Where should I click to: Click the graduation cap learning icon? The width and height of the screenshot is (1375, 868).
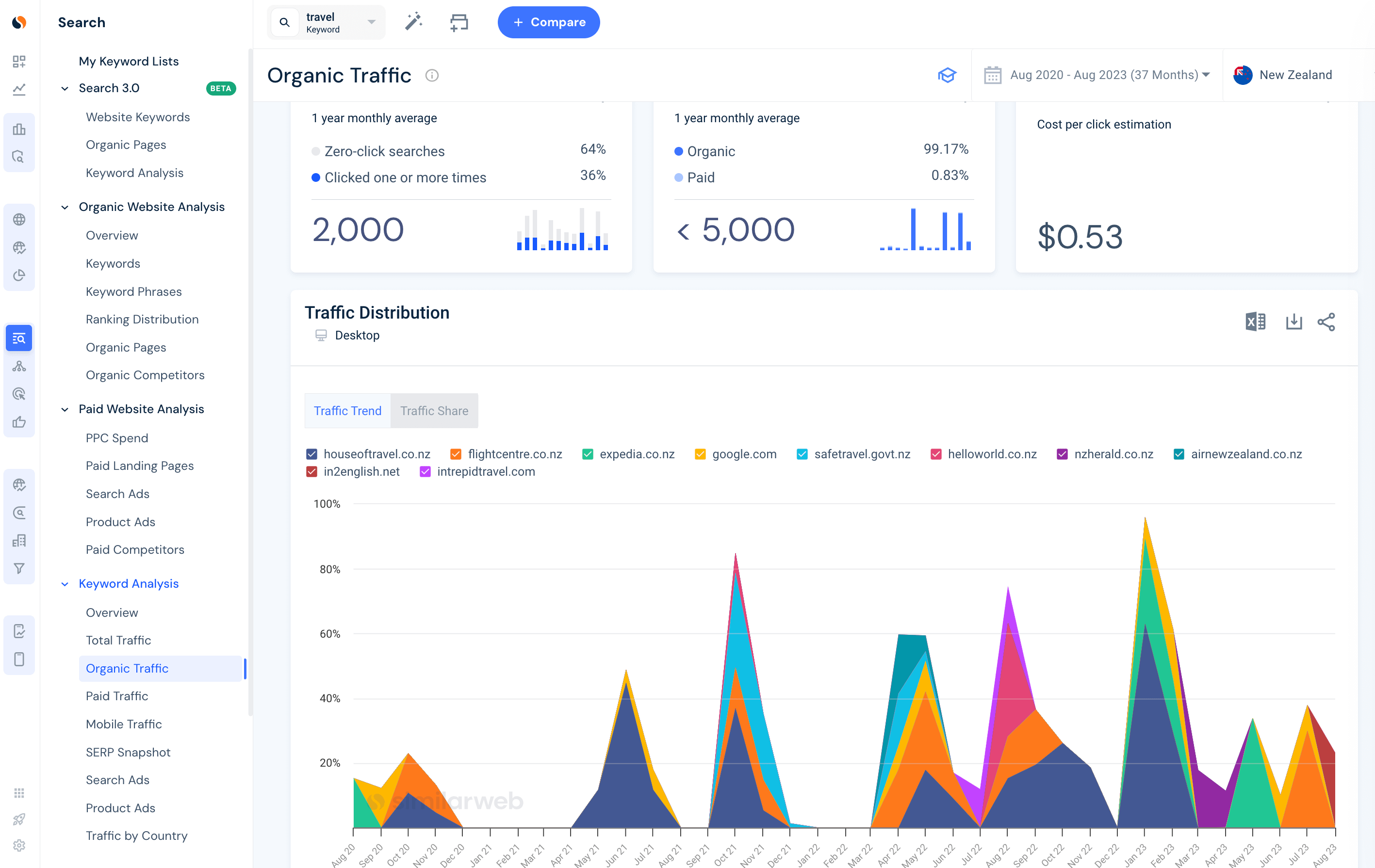click(x=947, y=75)
